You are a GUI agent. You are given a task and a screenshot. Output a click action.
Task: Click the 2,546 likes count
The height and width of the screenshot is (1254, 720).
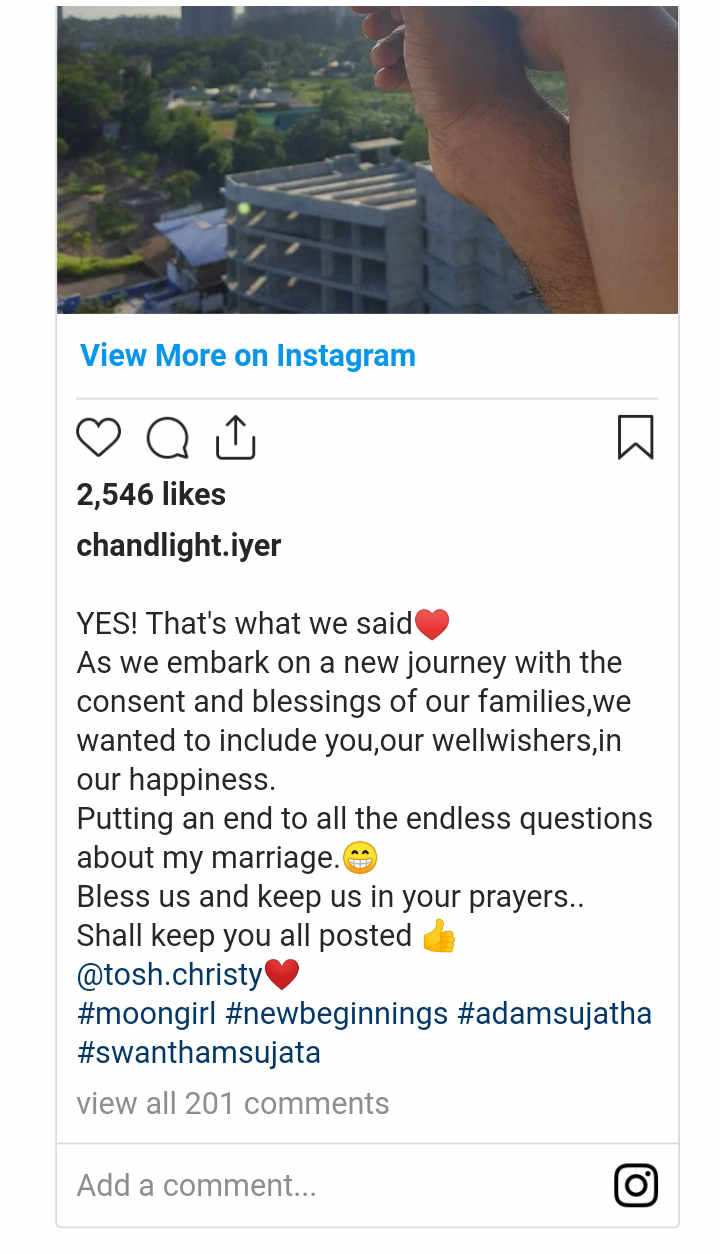click(x=151, y=494)
